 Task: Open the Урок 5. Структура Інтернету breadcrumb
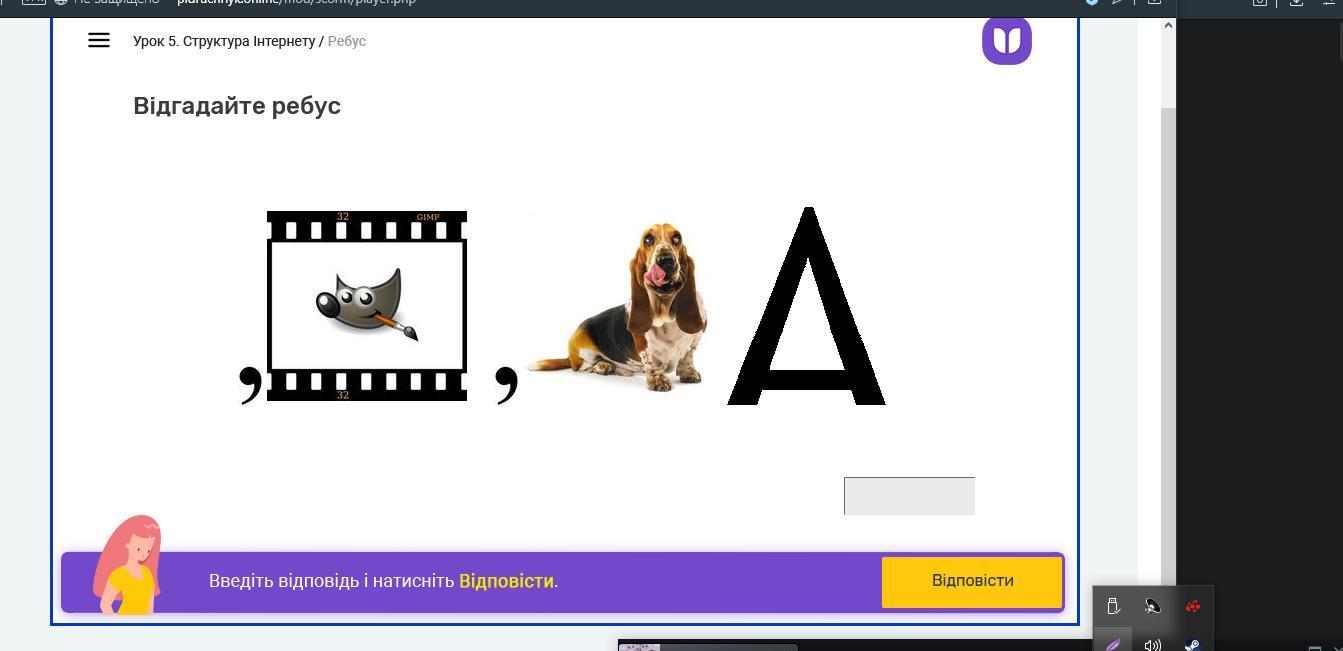[x=224, y=41]
